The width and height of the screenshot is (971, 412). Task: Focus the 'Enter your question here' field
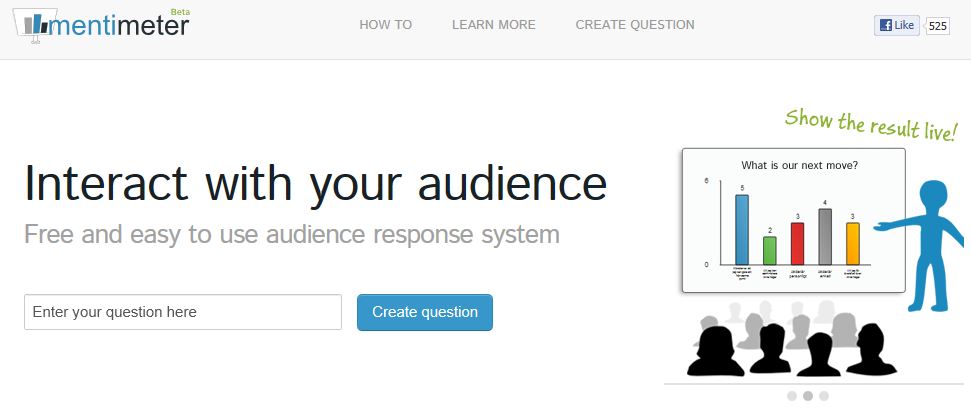(183, 312)
